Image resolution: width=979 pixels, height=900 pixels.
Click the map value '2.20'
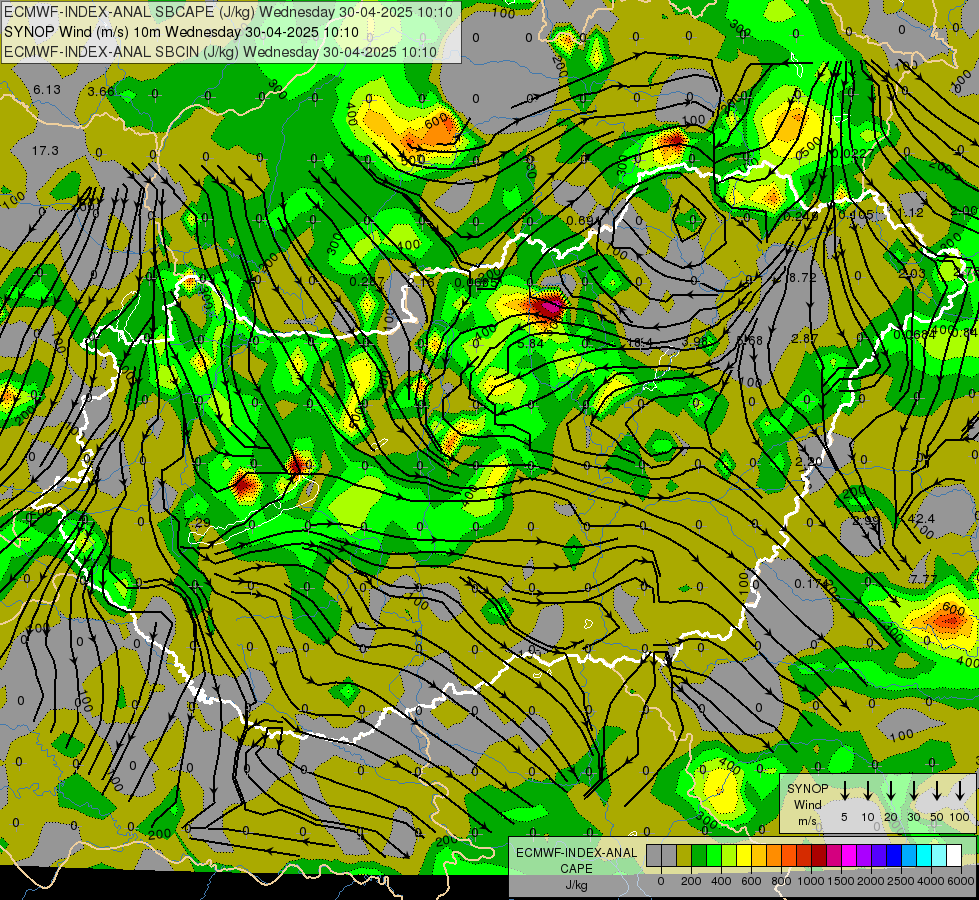809,462
